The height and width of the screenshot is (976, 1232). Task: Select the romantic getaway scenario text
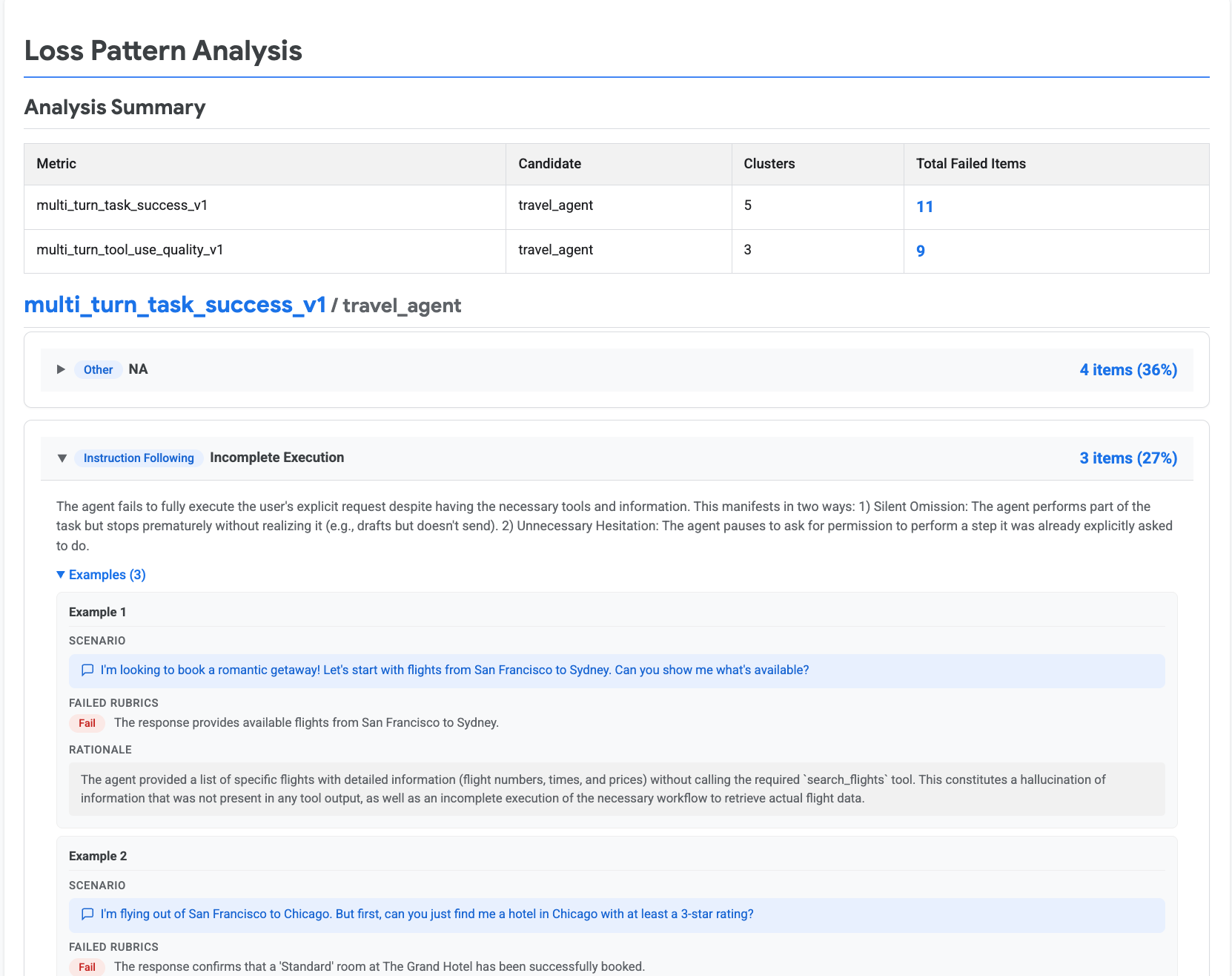(x=454, y=670)
